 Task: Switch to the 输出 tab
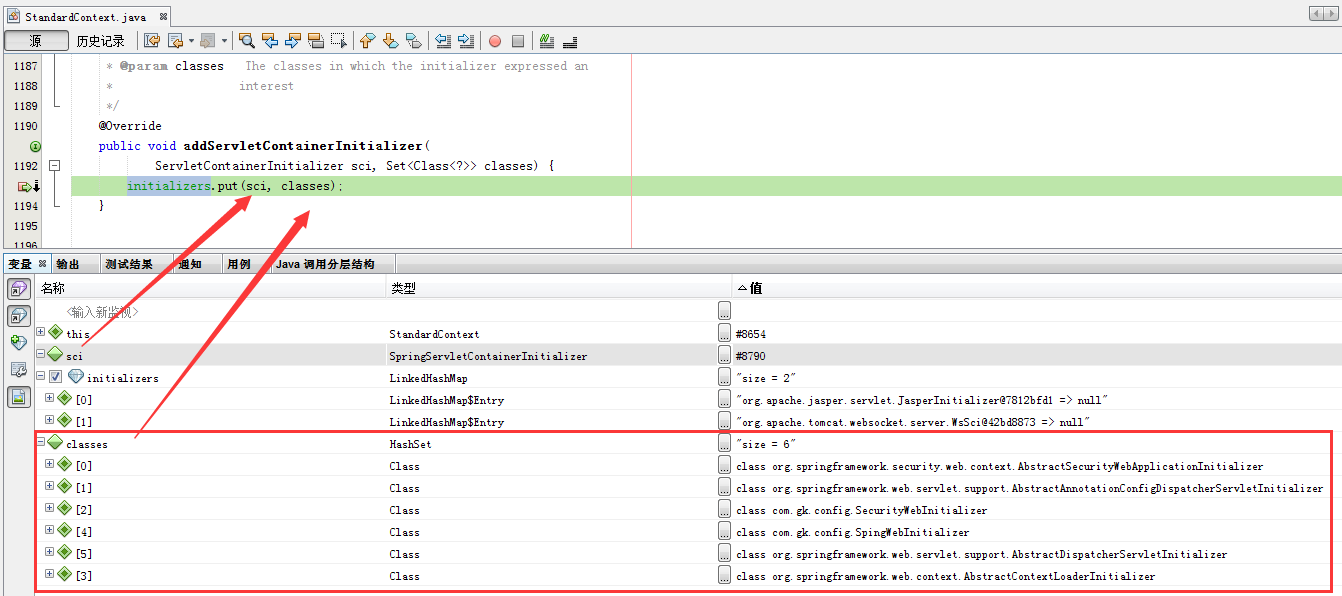pyautogui.click(x=68, y=264)
